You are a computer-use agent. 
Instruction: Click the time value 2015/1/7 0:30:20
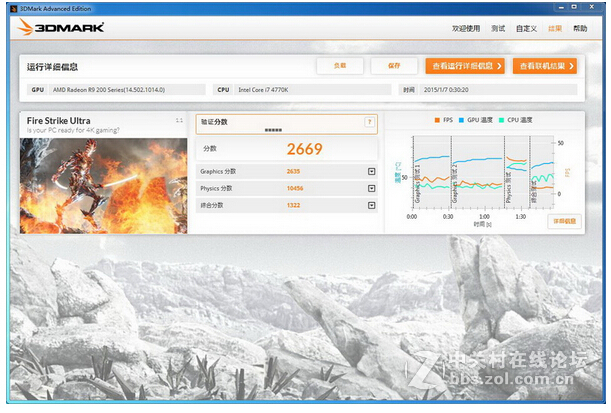[x=446, y=90]
